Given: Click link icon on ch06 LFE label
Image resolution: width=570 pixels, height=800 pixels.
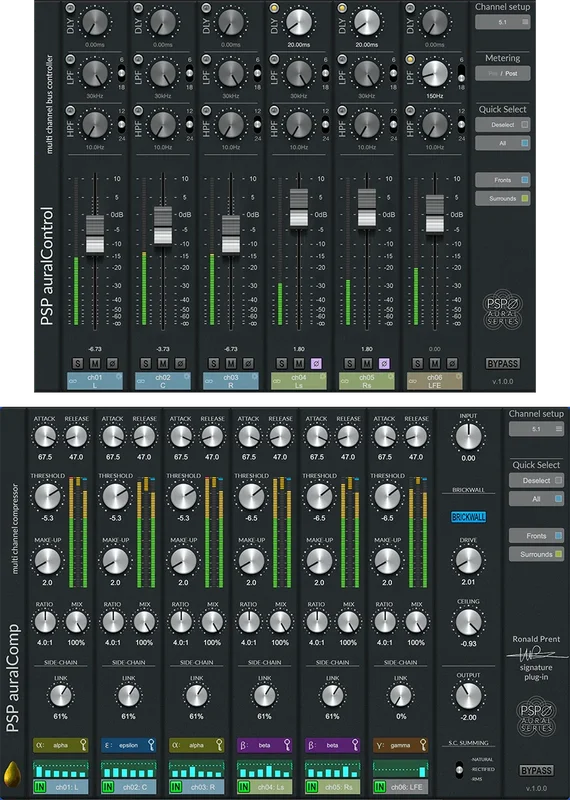Looking at the screenshot, I should pos(413,381).
